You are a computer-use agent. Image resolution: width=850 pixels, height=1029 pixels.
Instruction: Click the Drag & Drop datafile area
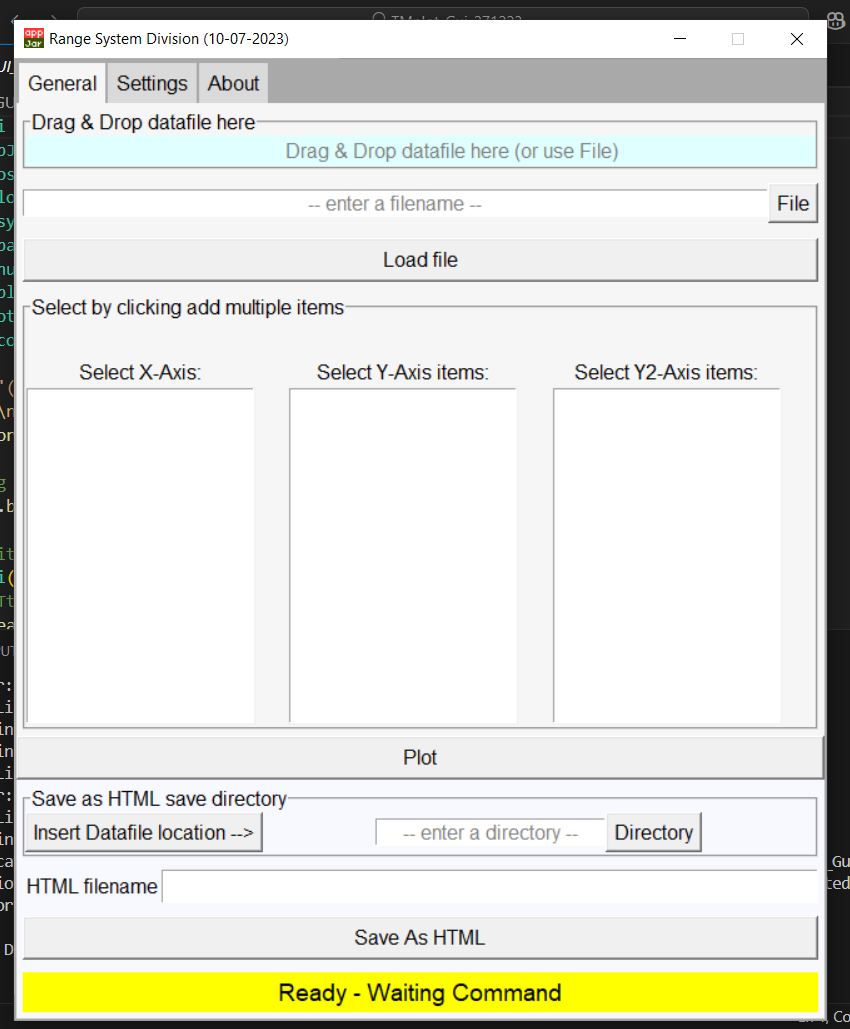click(x=420, y=152)
